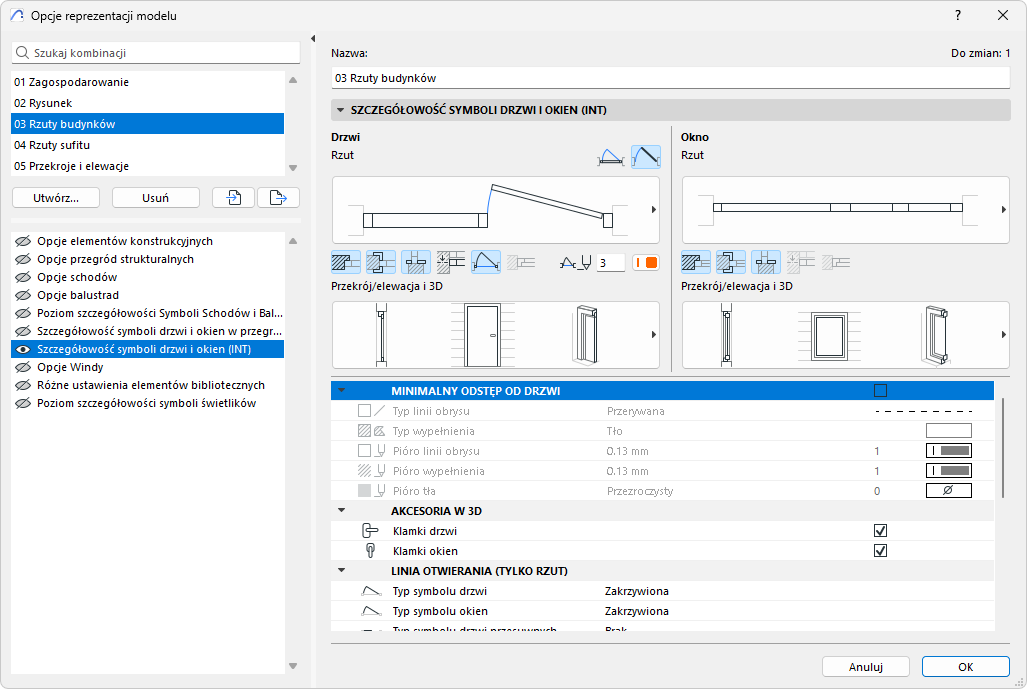Select the Opcje Windy list entry

tap(70, 367)
